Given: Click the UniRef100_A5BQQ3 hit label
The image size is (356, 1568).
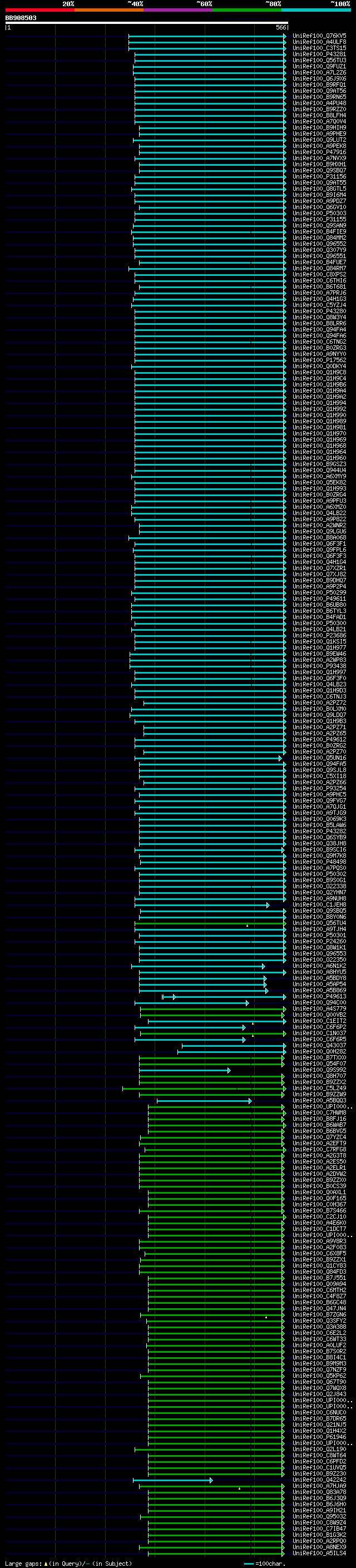Looking at the screenshot, I should (319, 1101).
